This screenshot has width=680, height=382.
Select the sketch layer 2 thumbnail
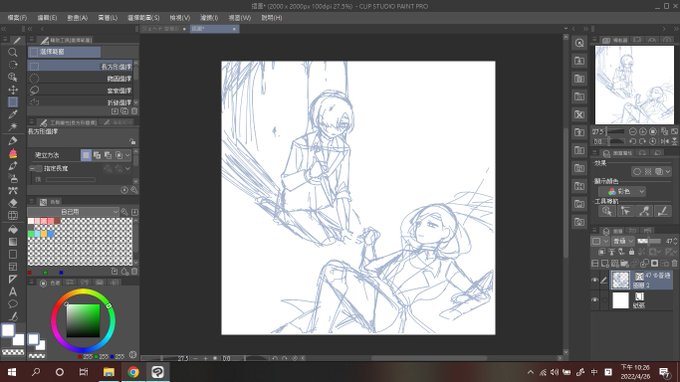(621, 280)
